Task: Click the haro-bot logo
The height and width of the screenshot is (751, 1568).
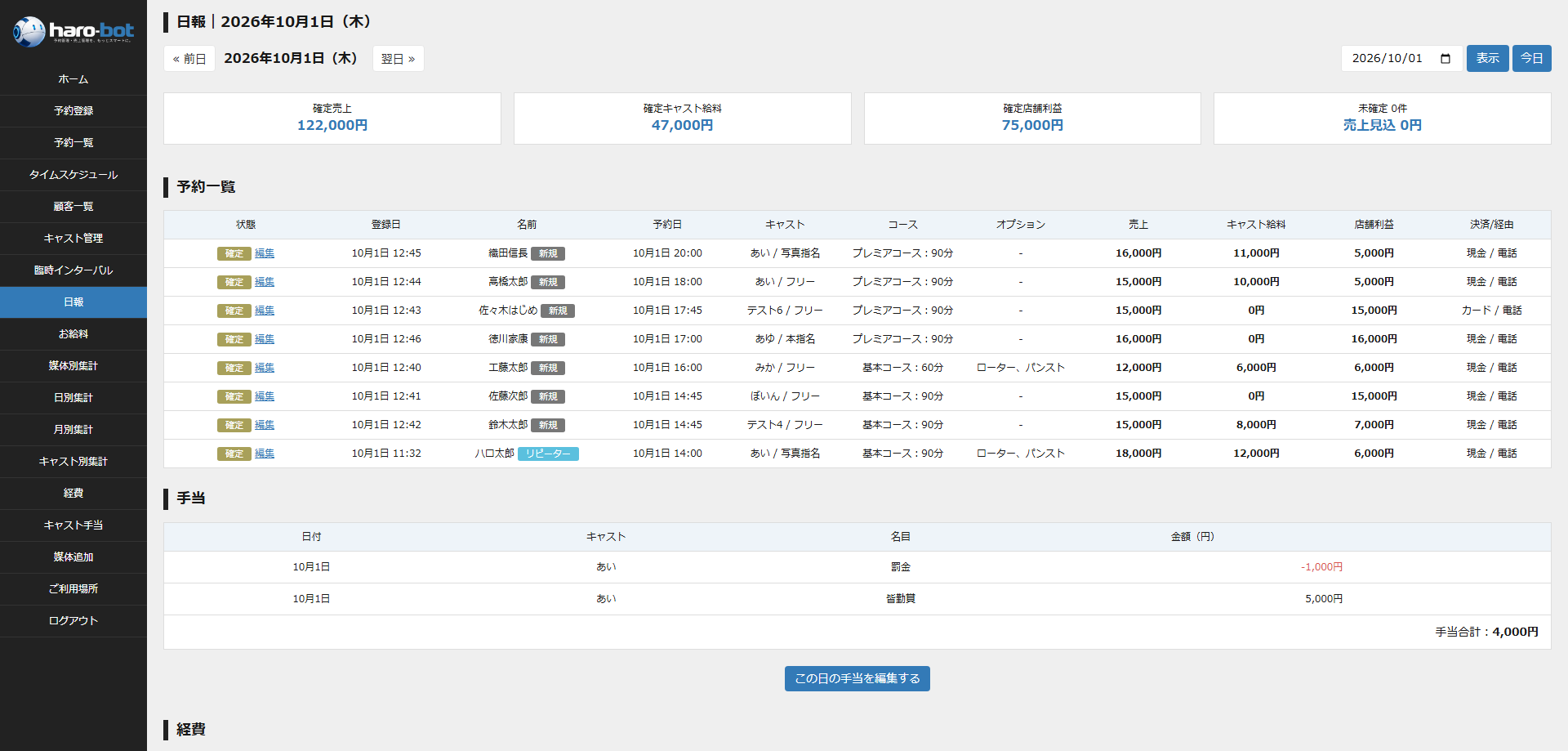Action: [73, 32]
